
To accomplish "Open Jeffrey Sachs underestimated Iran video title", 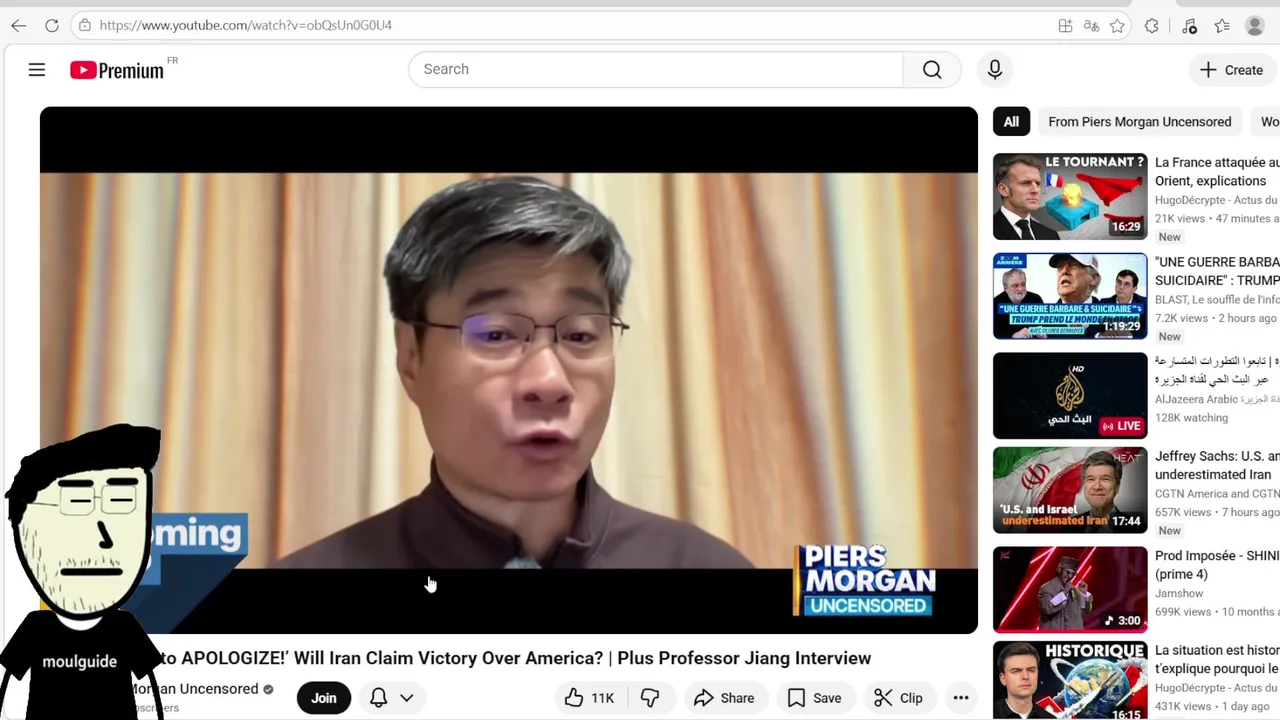I will coord(1217,465).
